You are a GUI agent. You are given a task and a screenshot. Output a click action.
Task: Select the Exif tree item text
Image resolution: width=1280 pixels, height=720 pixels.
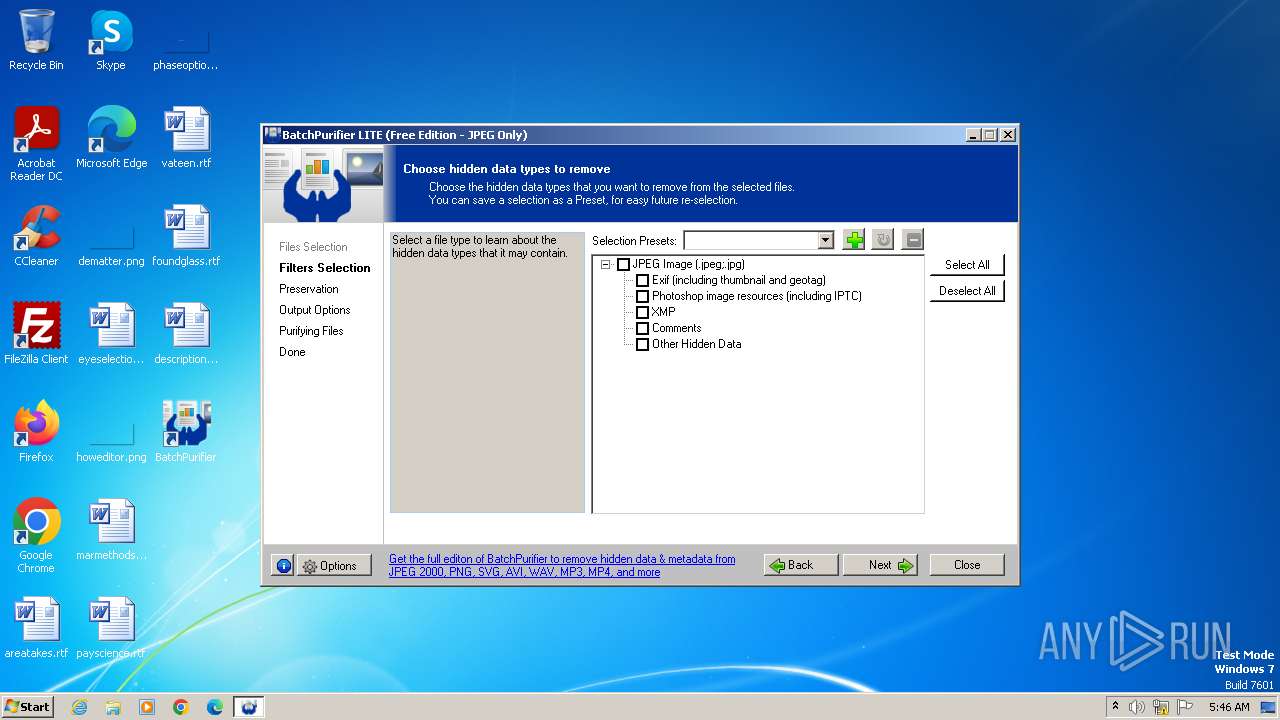739,281
